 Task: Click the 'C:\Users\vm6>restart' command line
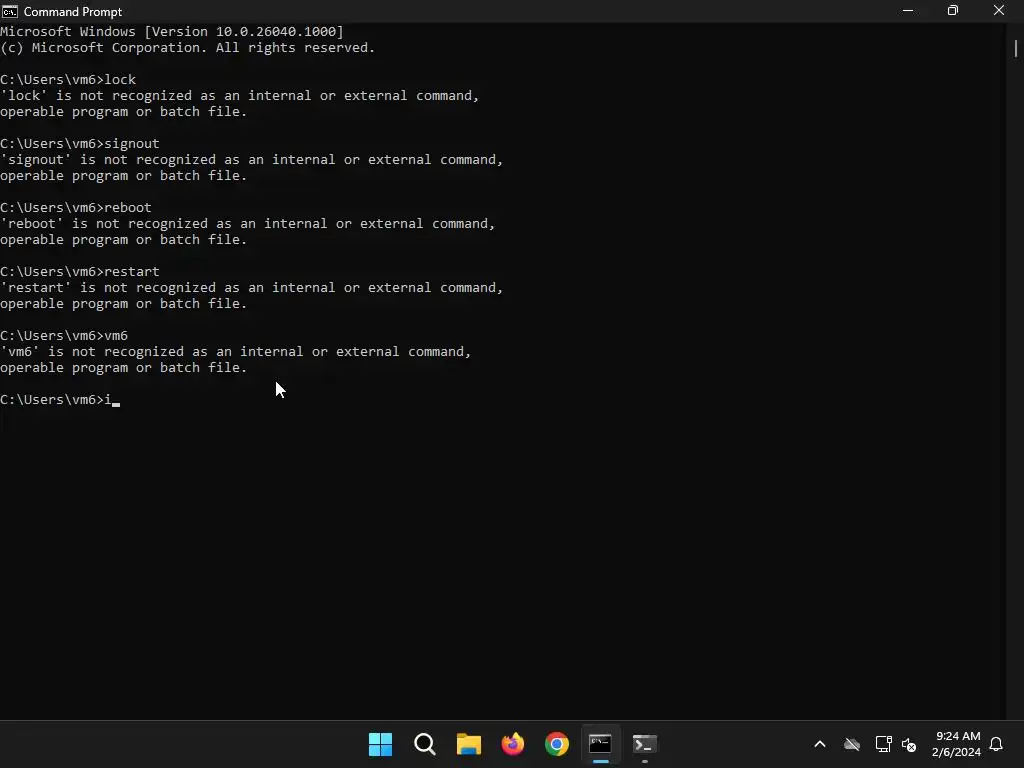[80, 272]
